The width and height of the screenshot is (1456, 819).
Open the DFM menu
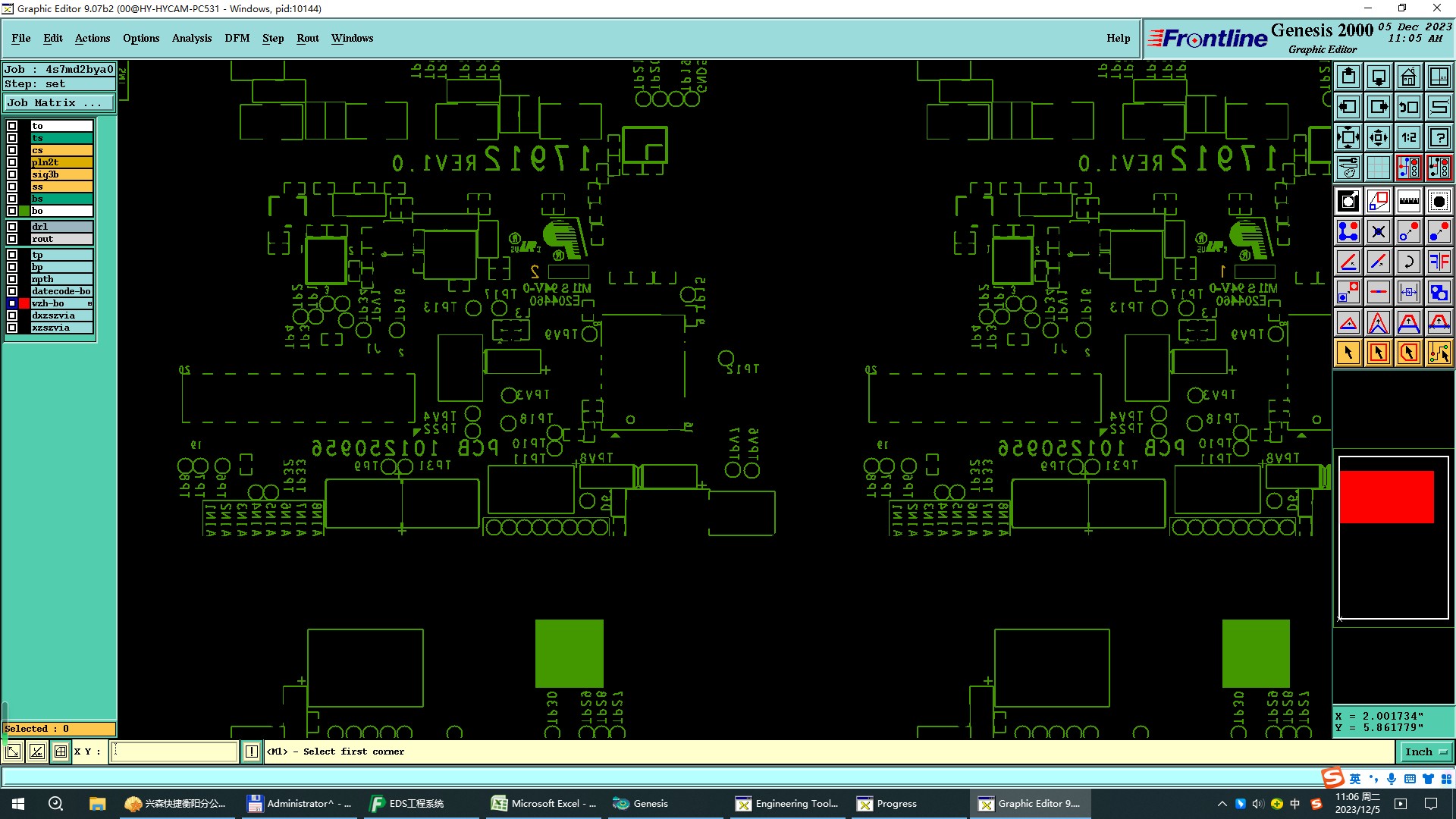pos(237,38)
